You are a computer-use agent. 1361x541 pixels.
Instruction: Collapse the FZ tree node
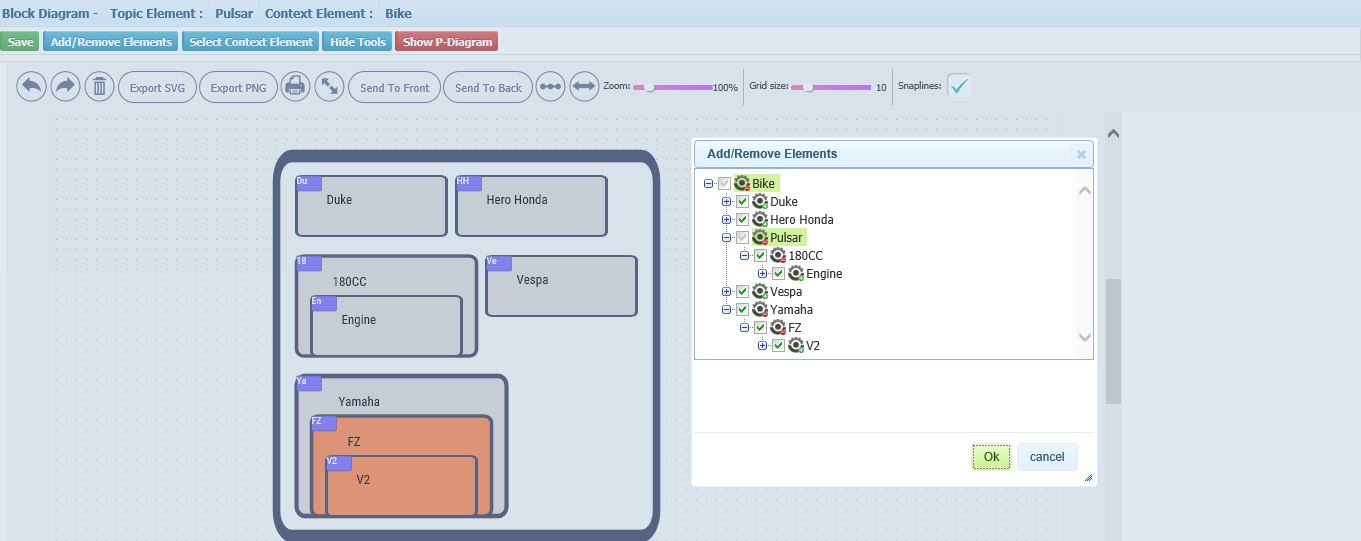744,328
